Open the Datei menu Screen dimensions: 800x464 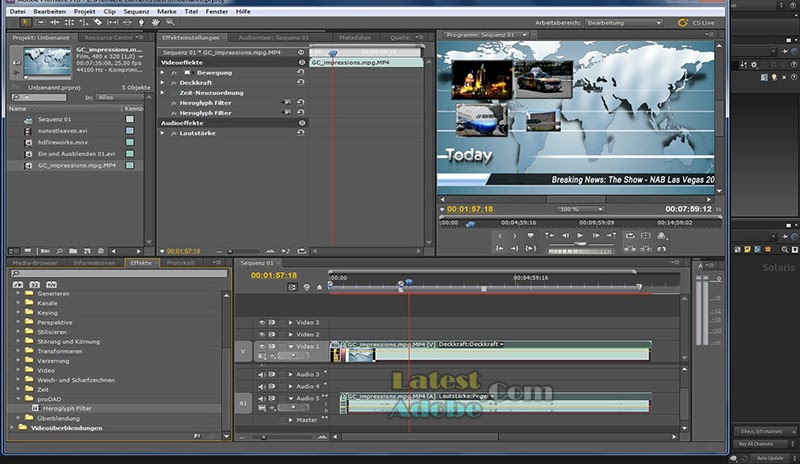click(17, 11)
